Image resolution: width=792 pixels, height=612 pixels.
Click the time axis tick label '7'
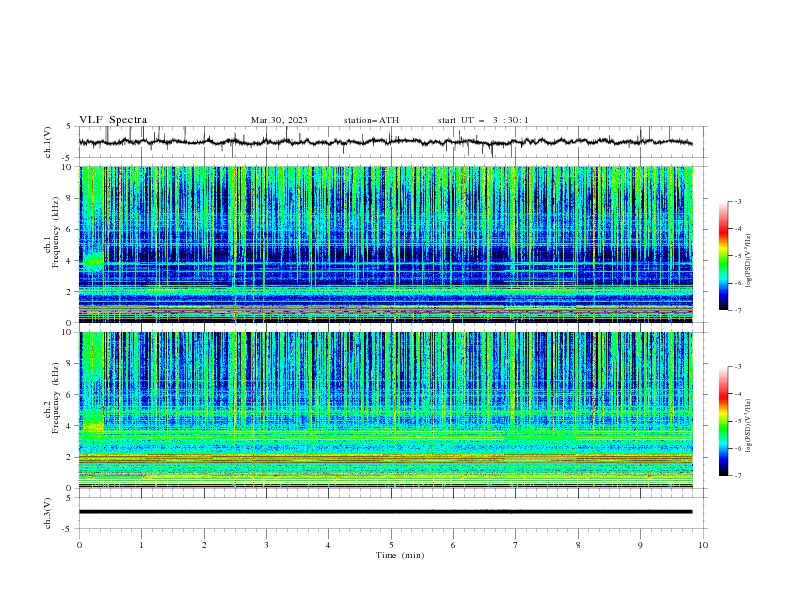tap(516, 545)
